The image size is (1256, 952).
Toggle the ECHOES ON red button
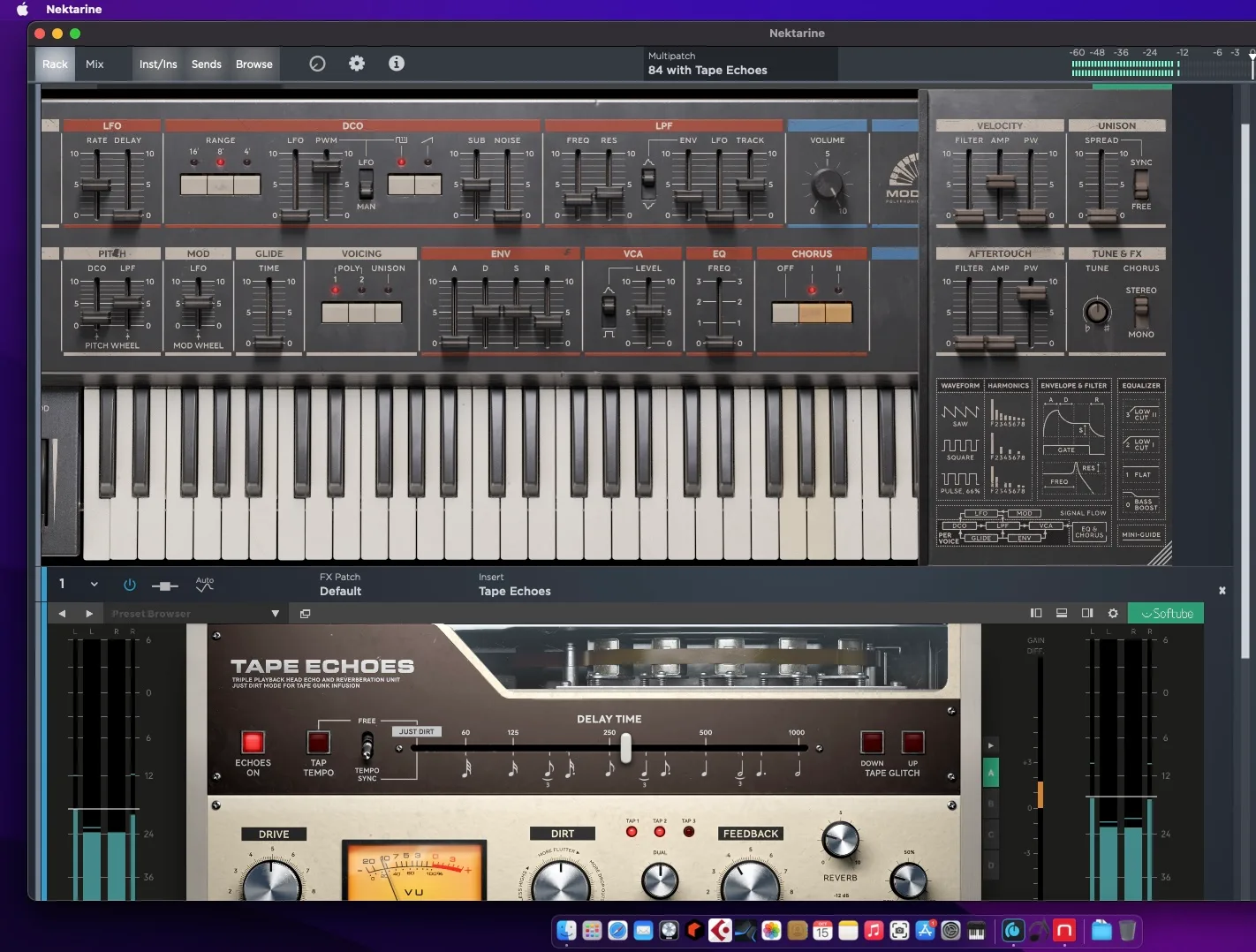253,742
